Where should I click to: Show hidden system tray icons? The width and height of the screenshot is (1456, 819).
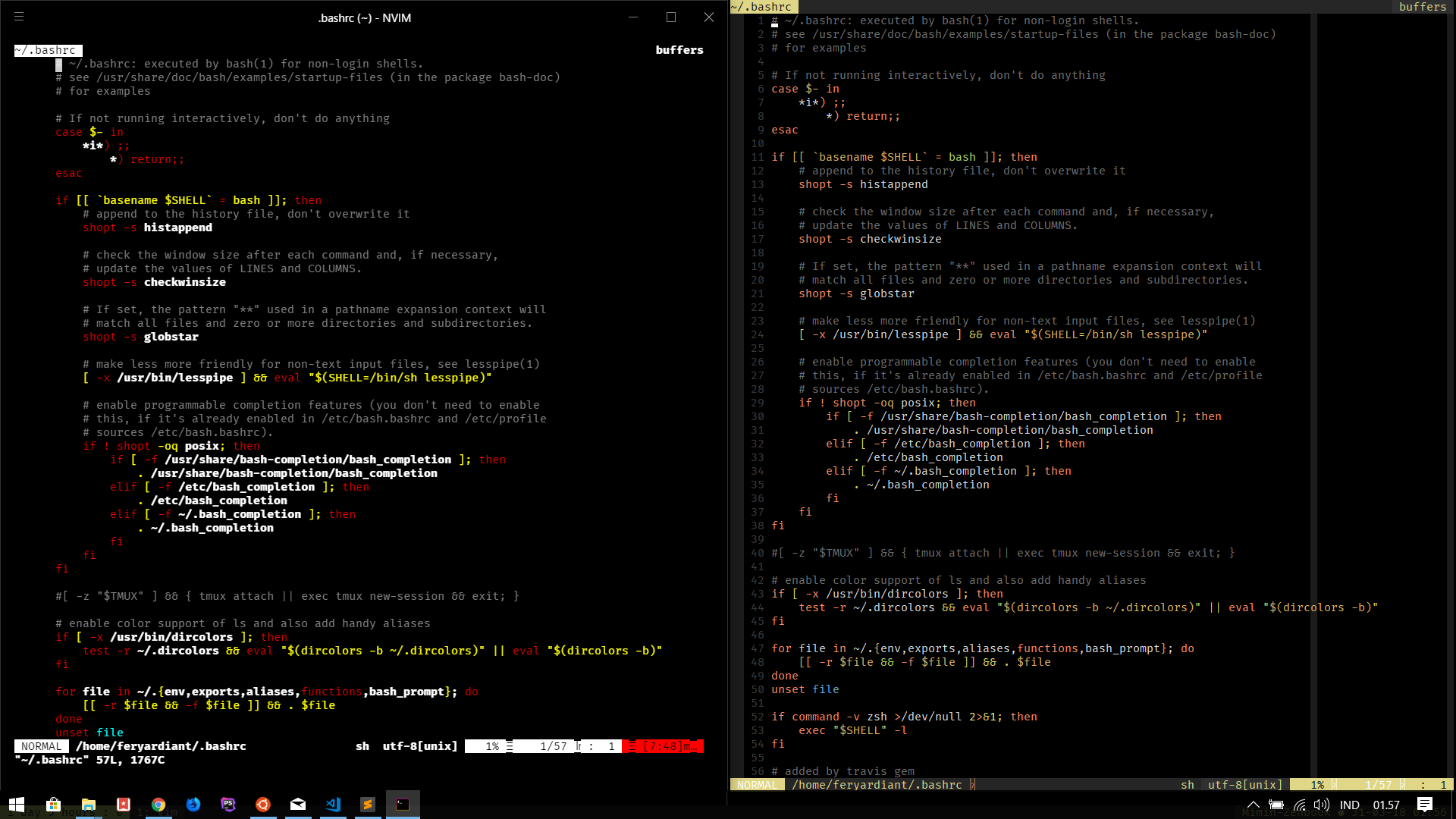pos(1253,805)
